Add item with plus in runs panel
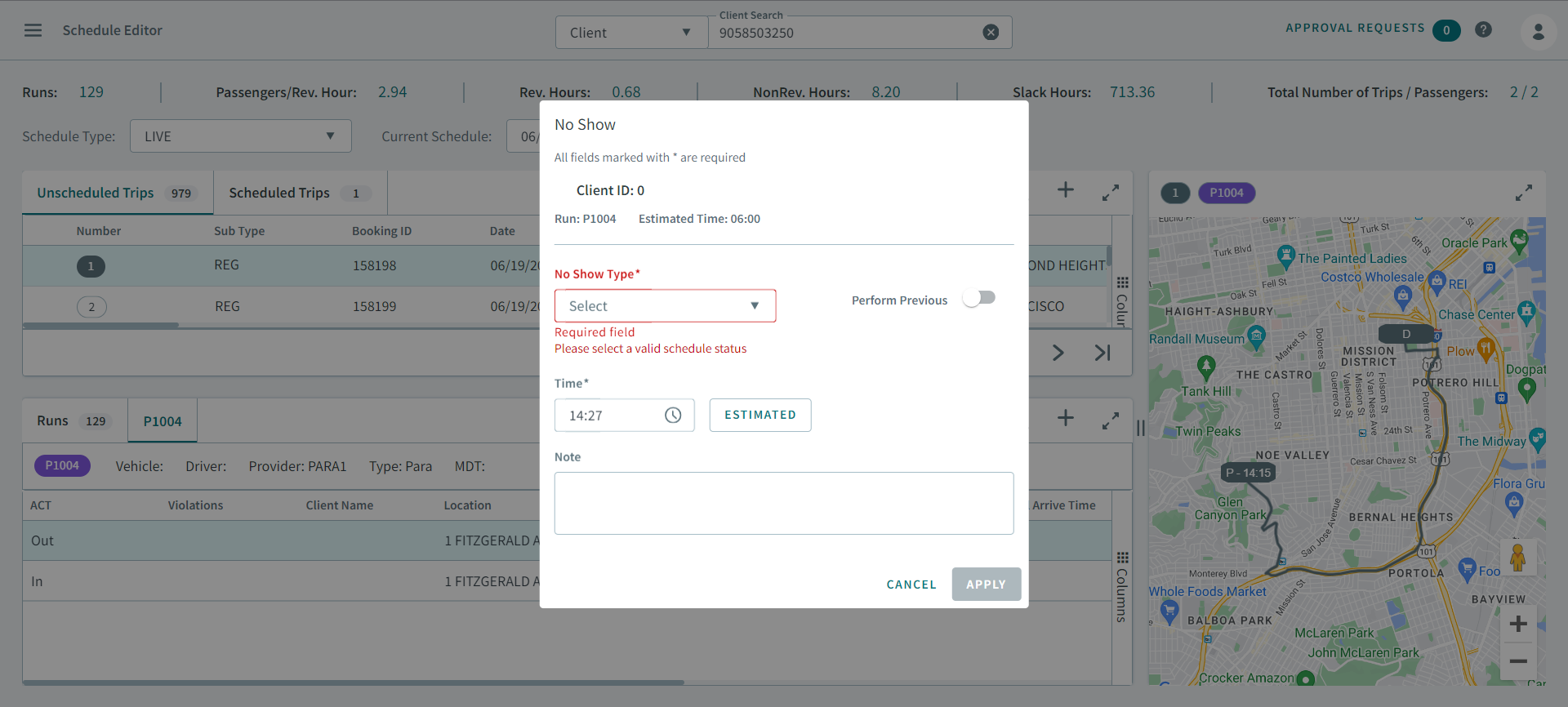1568x707 pixels. (1066, 418)
